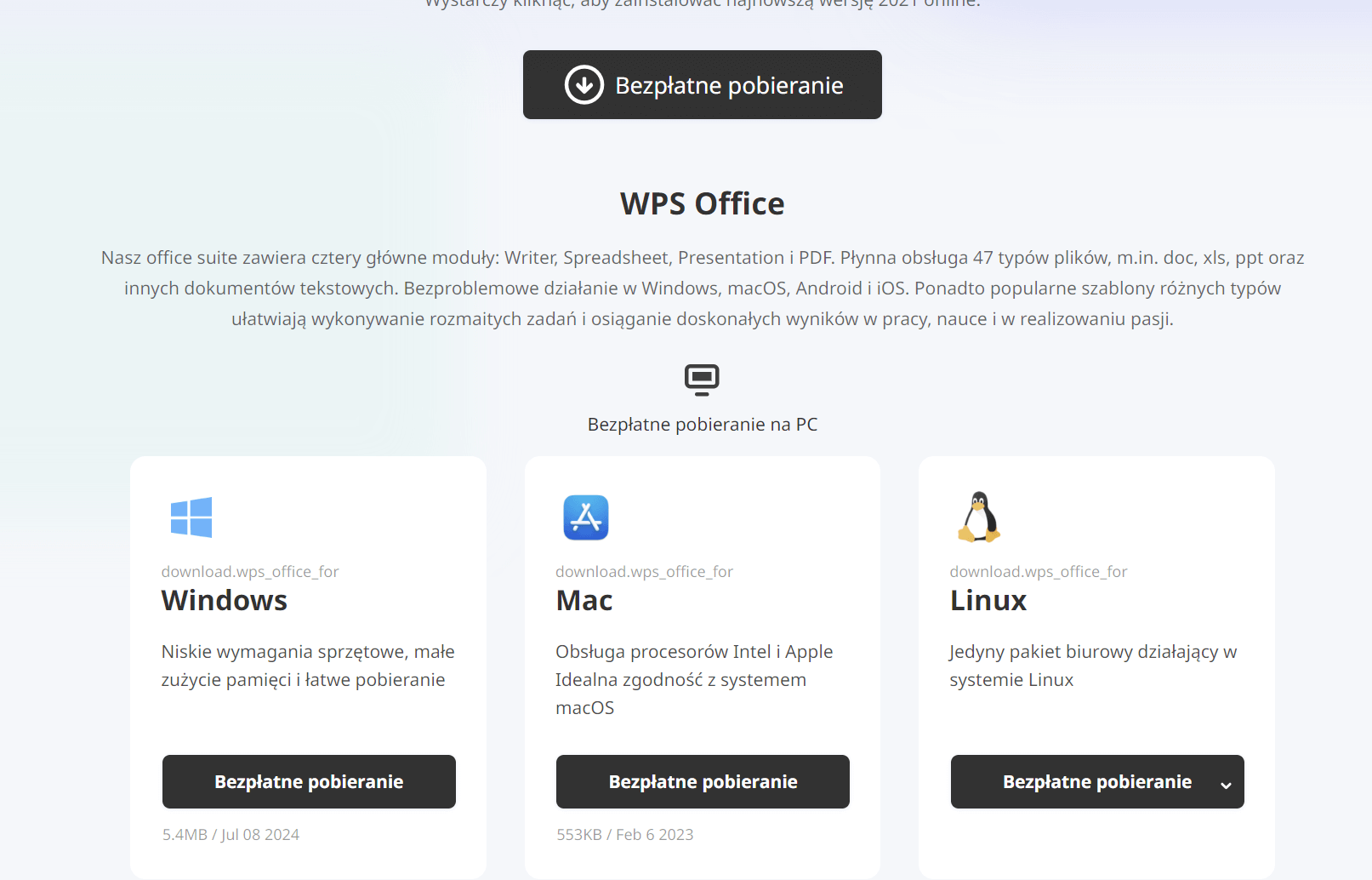
Task: Click the Bezpłatne pobieranie na PC label
Action: tap(703, 425)
